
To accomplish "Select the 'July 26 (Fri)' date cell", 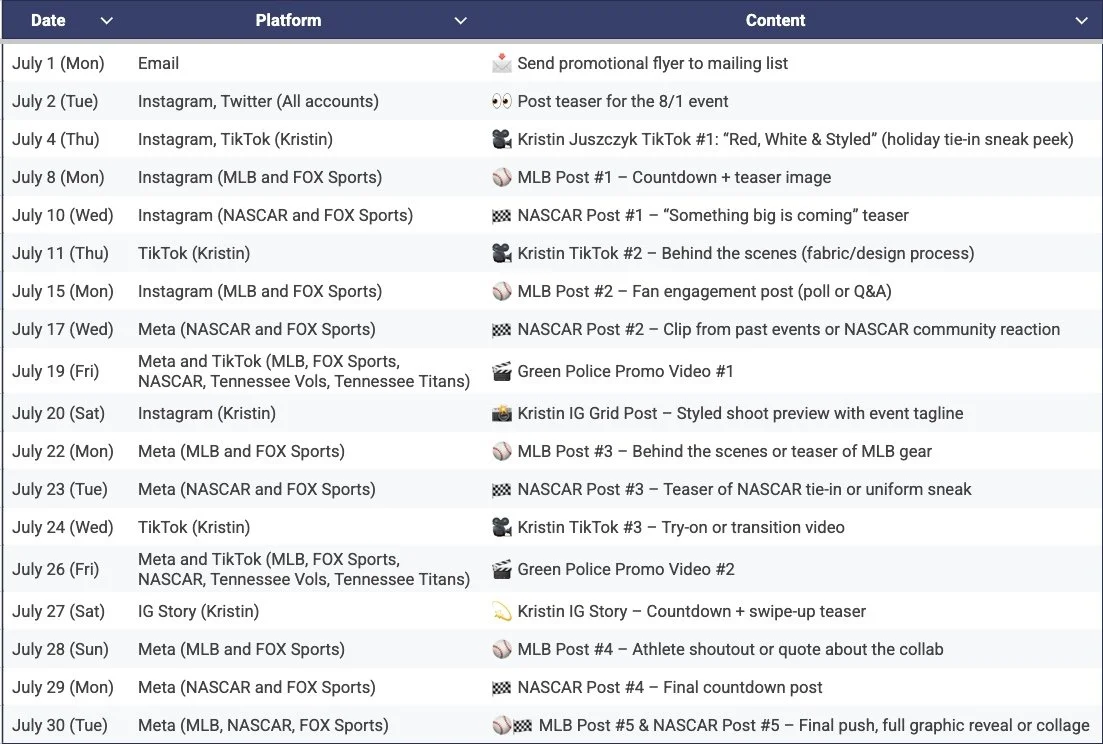I will click(x=56, y=570).
